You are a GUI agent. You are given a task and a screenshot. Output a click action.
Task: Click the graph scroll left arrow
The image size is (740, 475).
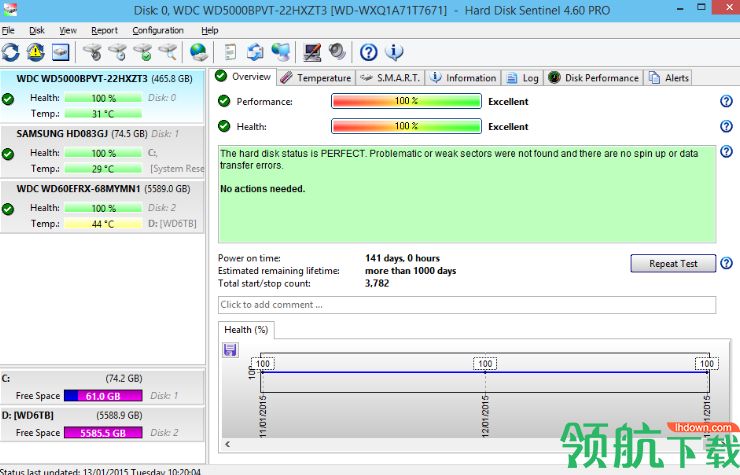228,444
